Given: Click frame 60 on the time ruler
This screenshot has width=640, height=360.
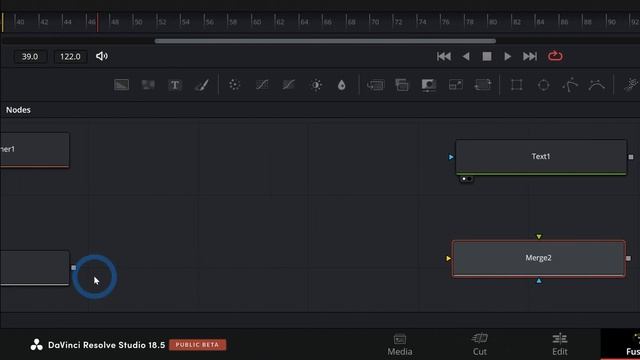Looking at the screenshot, I should pyautogui.click(x=256, y=22).
